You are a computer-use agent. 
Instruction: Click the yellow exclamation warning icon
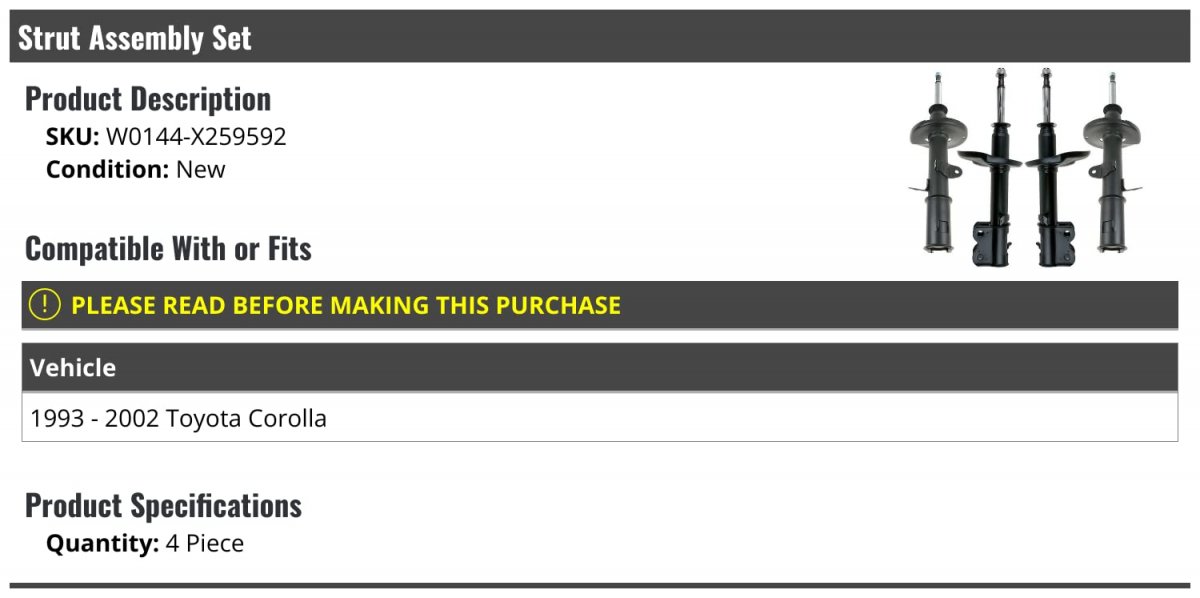(x=45, y=304)
